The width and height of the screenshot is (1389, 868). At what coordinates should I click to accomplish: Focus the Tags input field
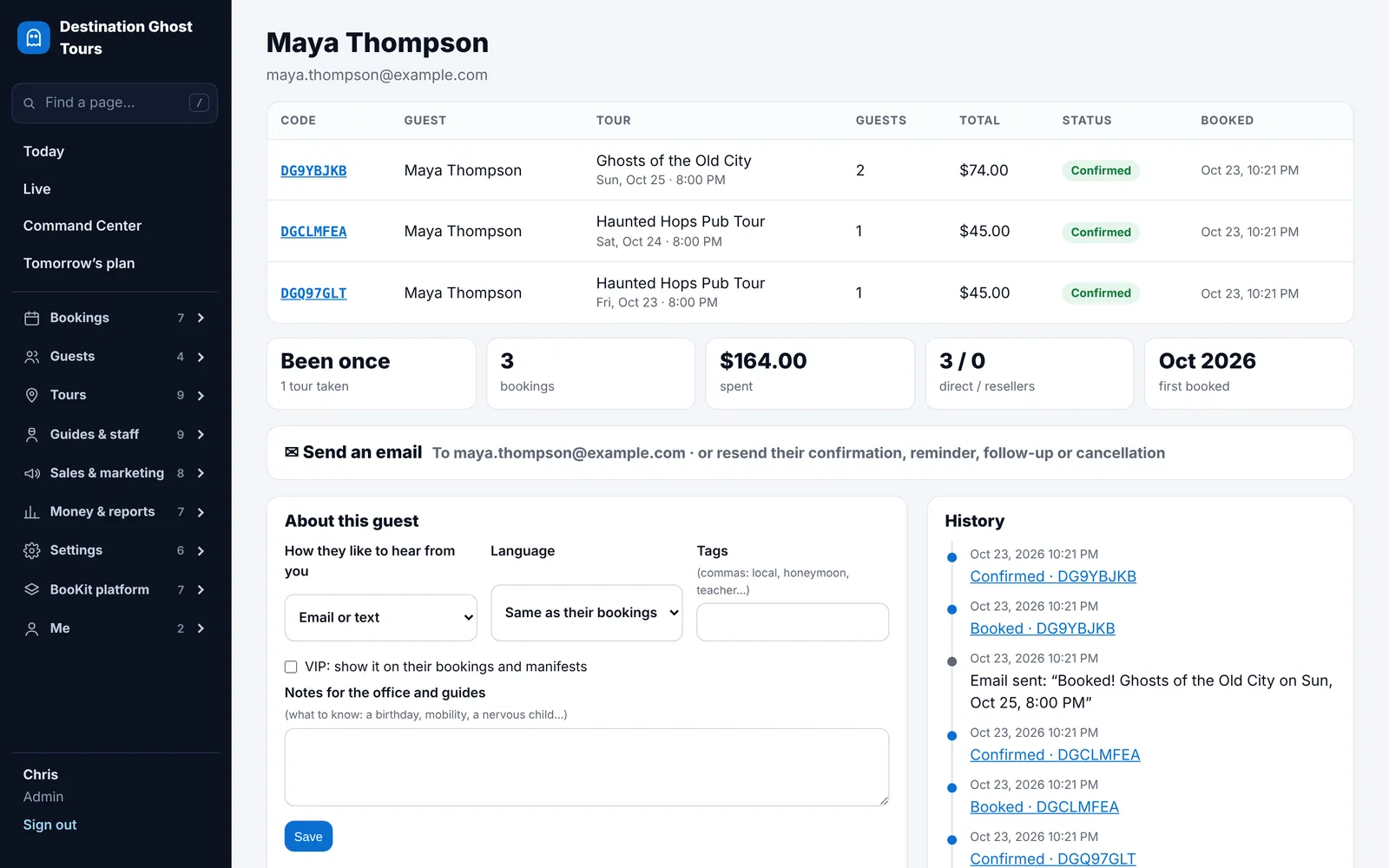point(793,622)
